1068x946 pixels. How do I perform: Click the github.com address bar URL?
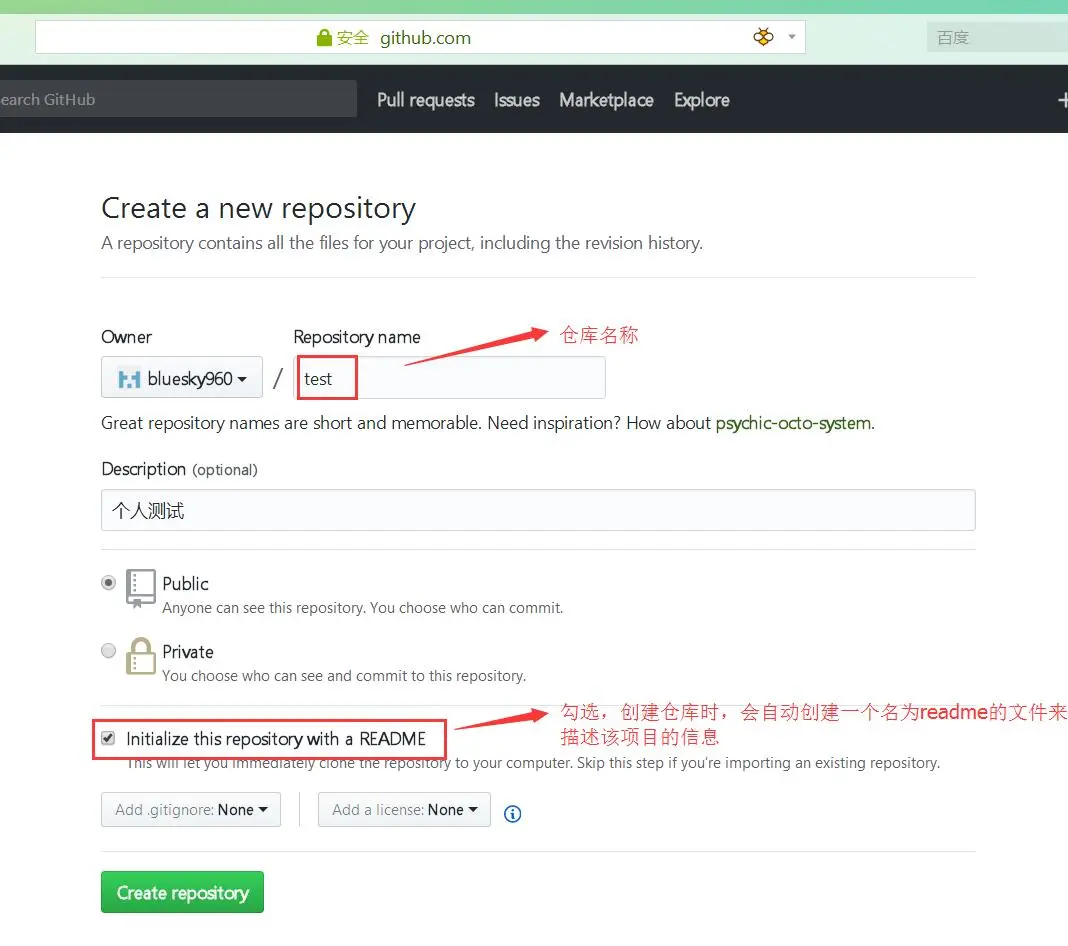(425, 37)
